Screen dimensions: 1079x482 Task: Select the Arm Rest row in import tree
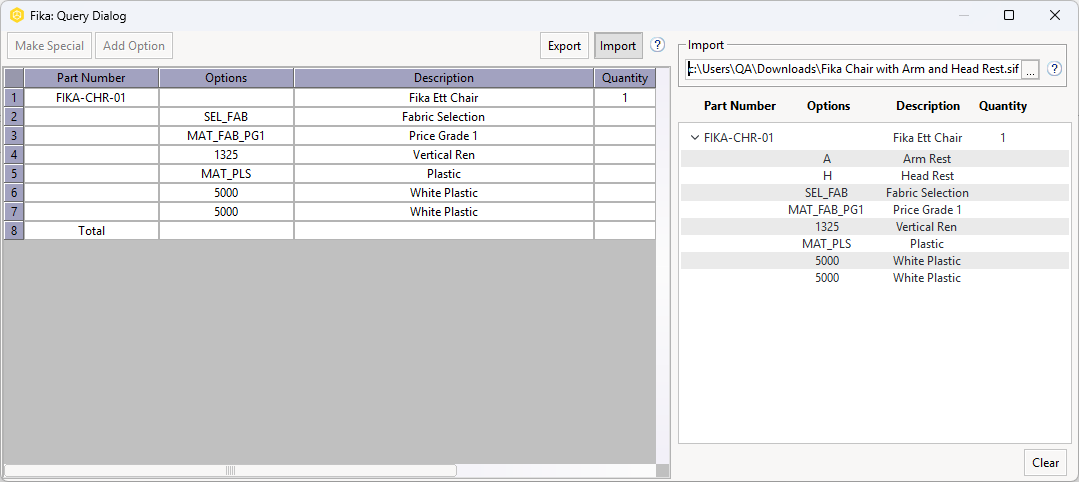pos(875,158)
